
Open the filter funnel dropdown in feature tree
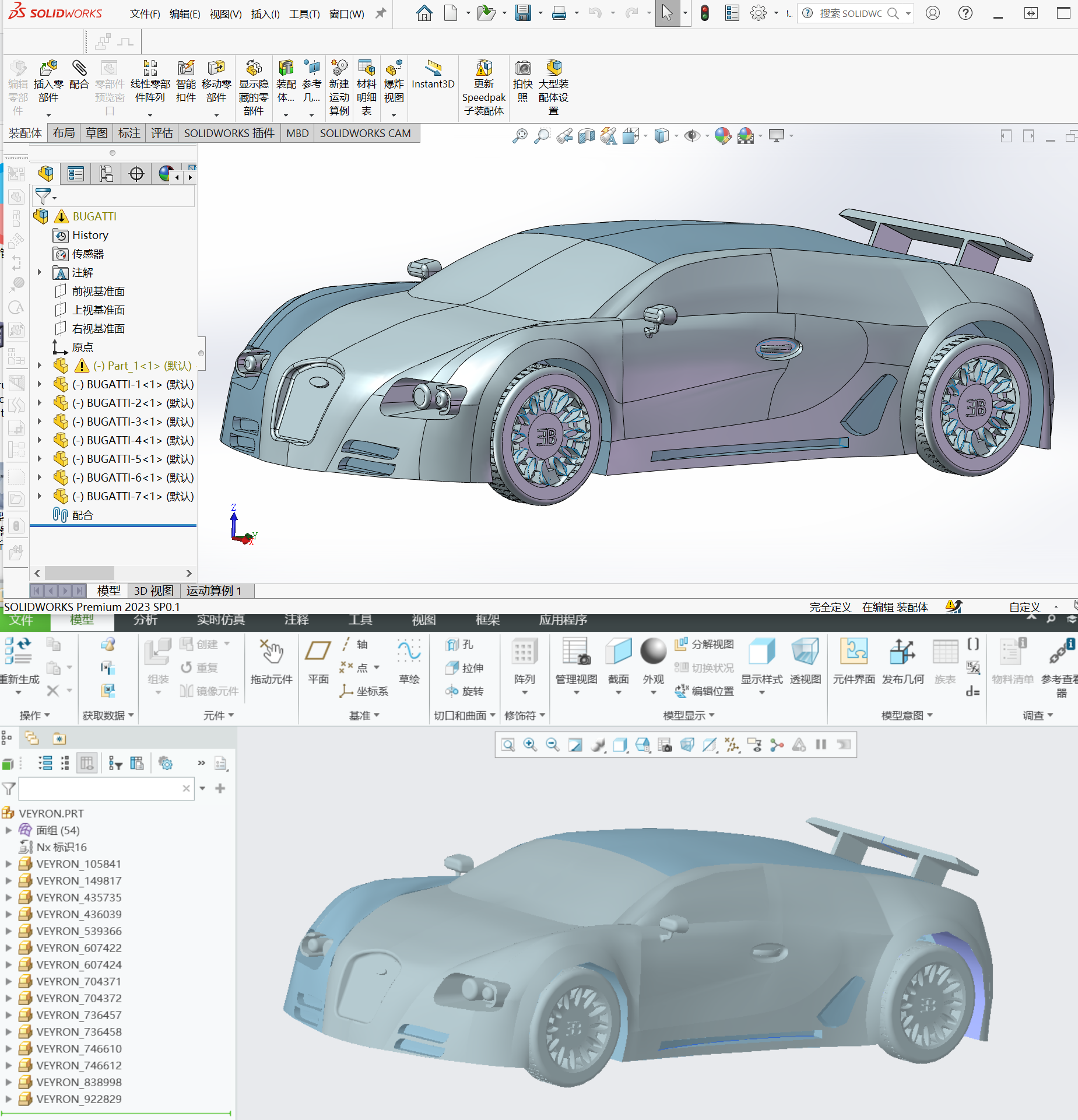point(46,197)
